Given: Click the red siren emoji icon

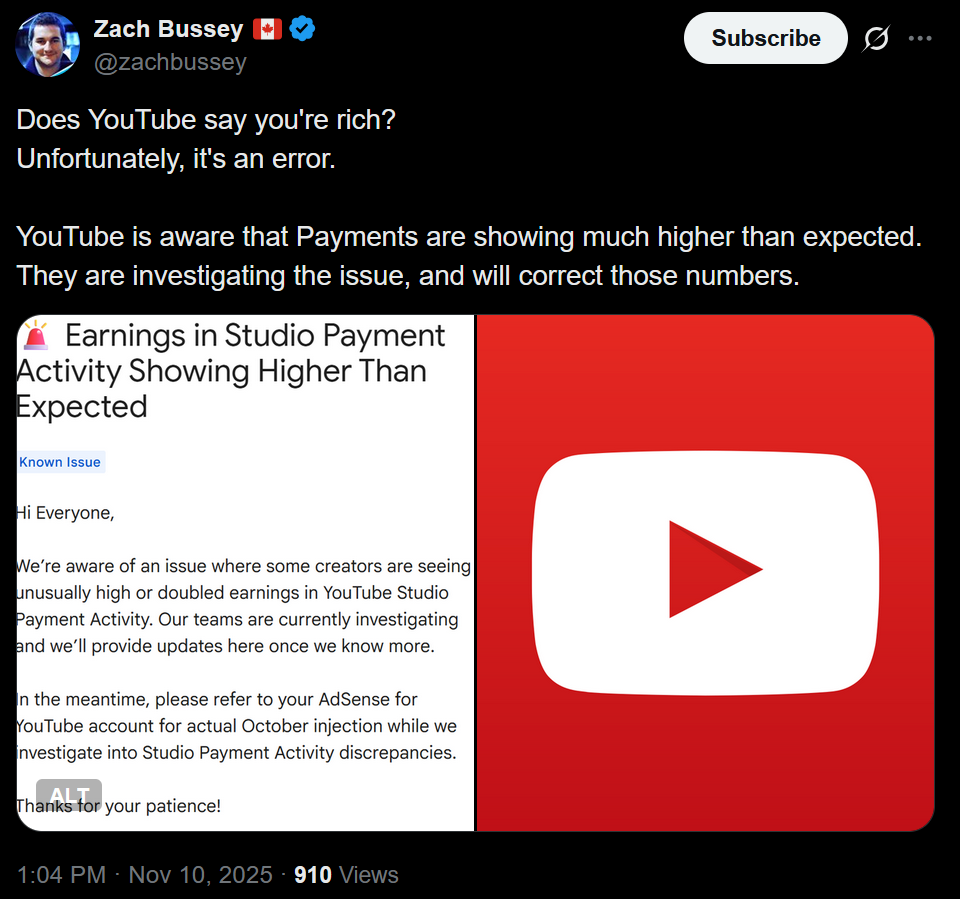Looking at the screenshot, I should pyautogui.click(x=36, y=335).
